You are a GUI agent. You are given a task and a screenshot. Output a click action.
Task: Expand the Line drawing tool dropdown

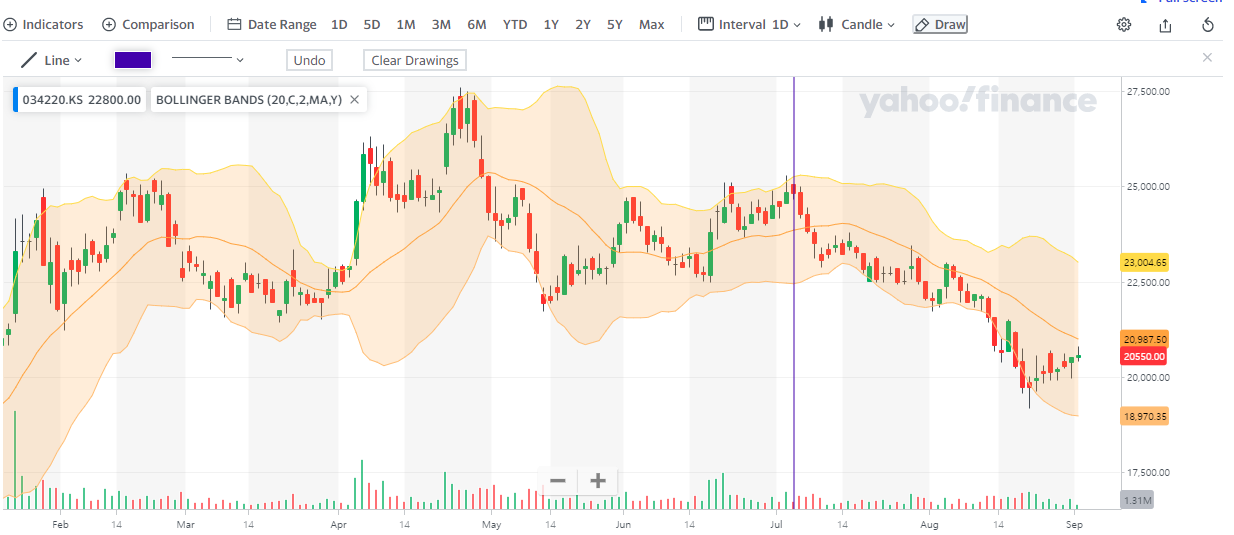52,60
